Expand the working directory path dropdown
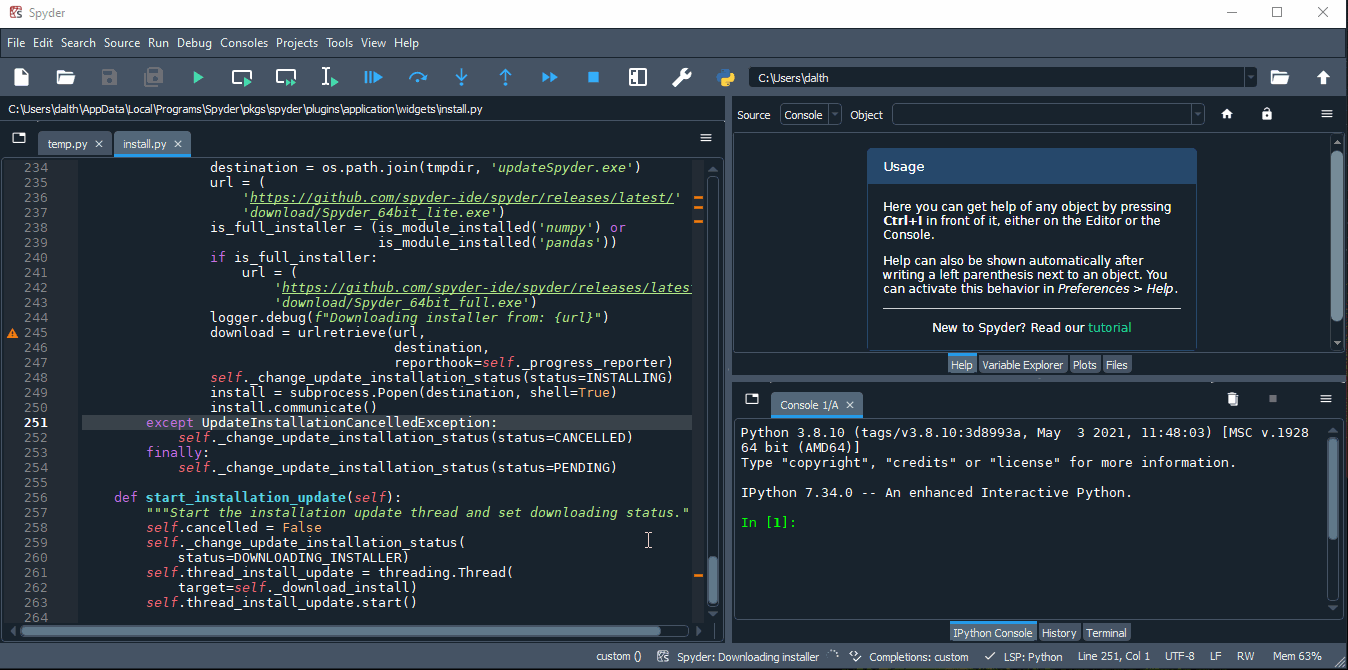1348x670 pixels. tap(1250, 77)
